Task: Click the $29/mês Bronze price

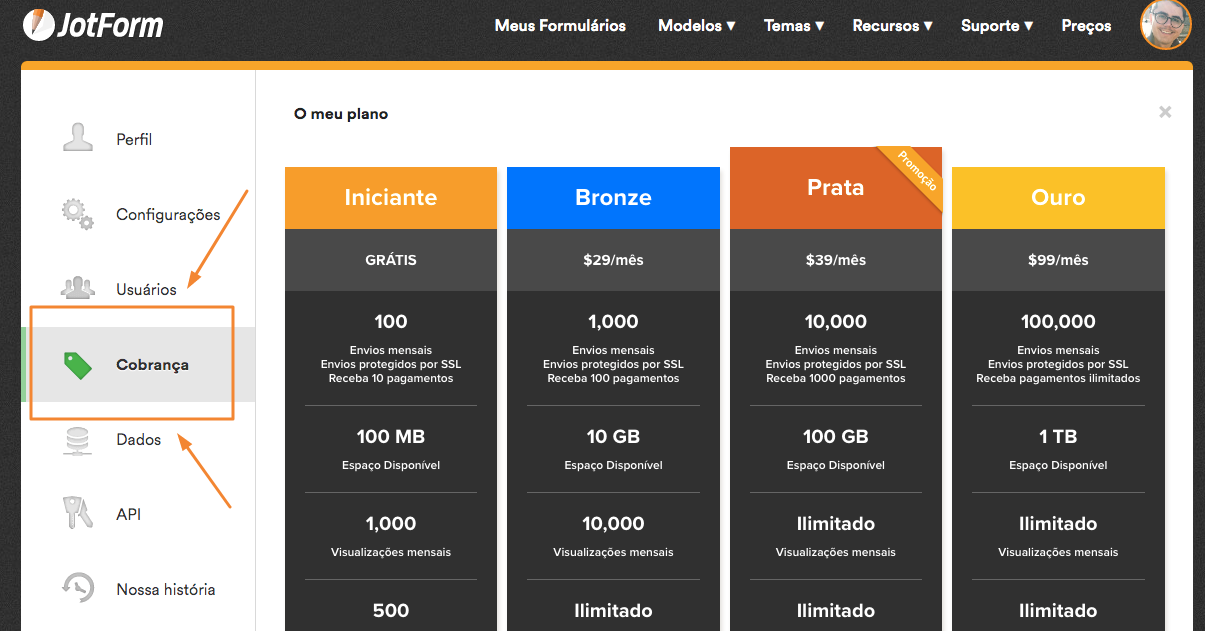Action: tap(613, 260)
